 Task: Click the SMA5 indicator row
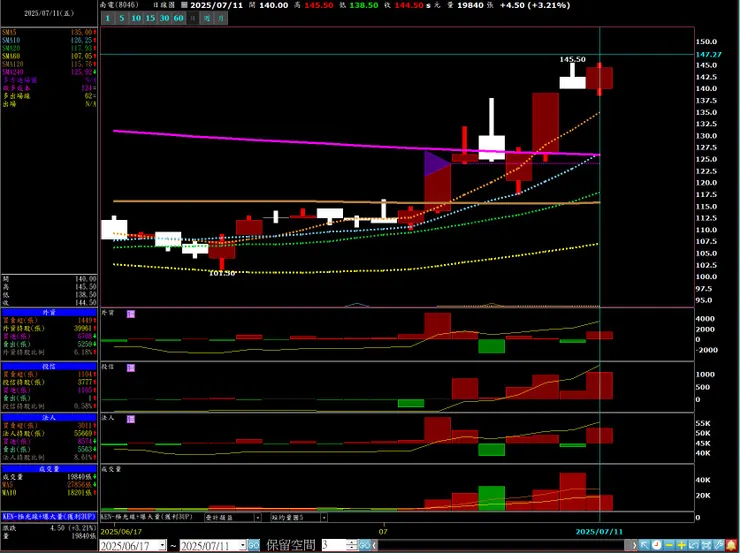pyautogui.click(x=49, y=32)
